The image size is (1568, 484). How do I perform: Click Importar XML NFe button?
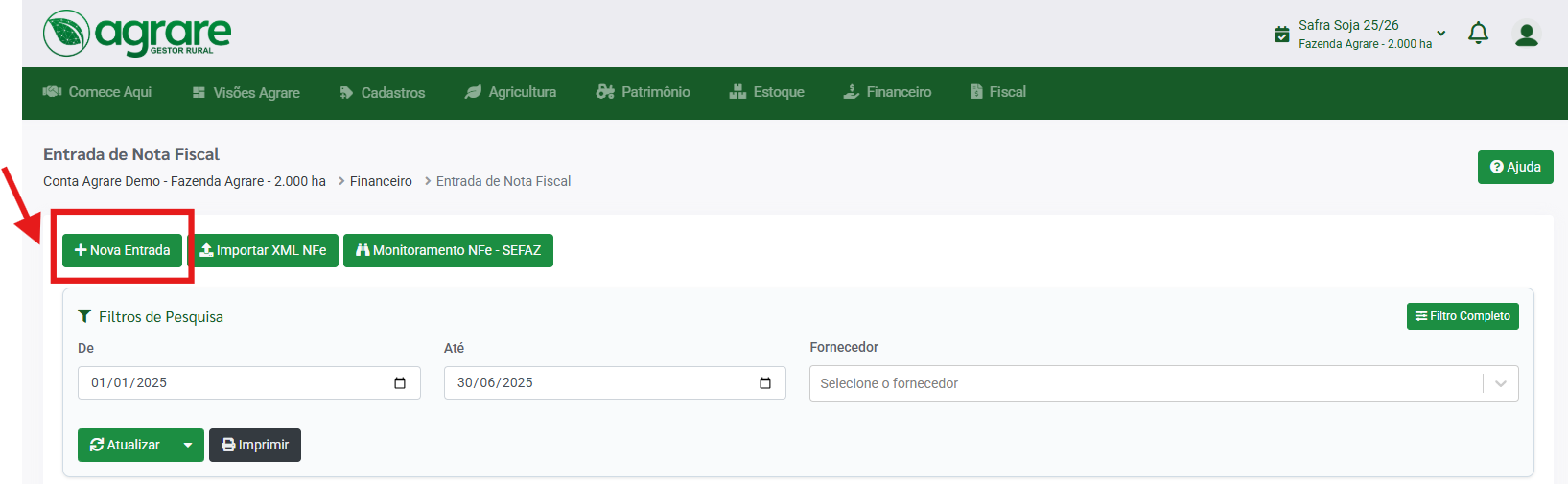pyautogui.click(x=263, y=250)
